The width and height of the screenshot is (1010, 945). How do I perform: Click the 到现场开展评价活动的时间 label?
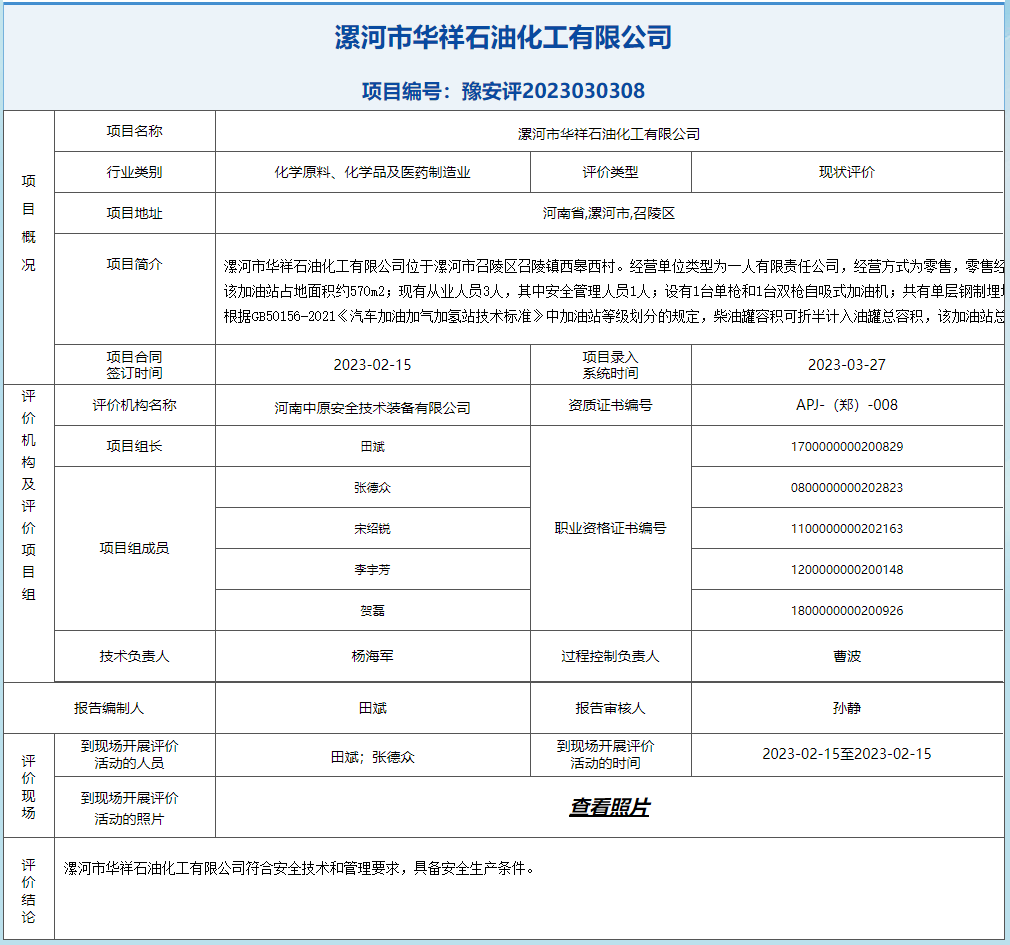tap(605, 754)
